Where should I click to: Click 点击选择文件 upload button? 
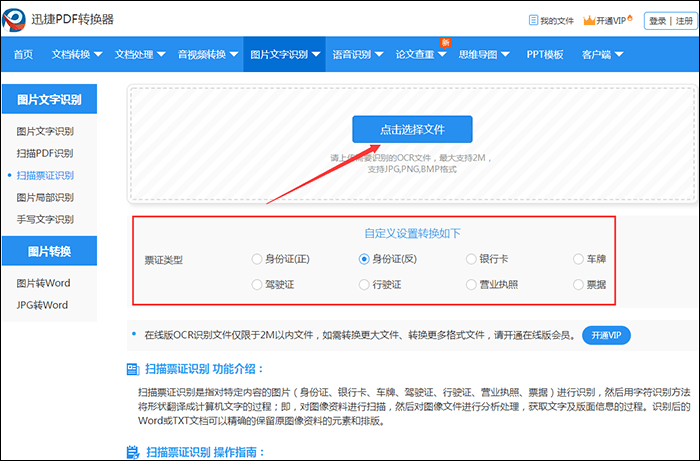(x=412, y=129)
